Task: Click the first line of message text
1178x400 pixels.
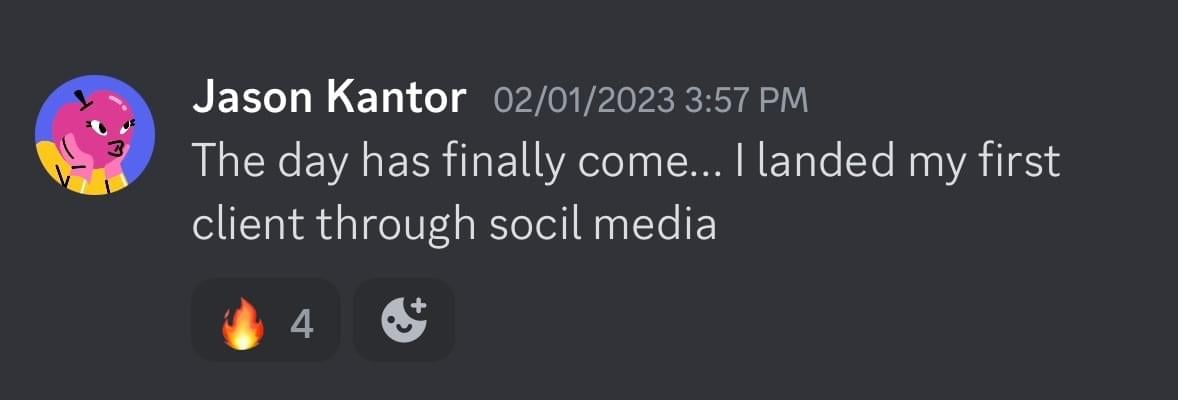Action: (625, 161)
